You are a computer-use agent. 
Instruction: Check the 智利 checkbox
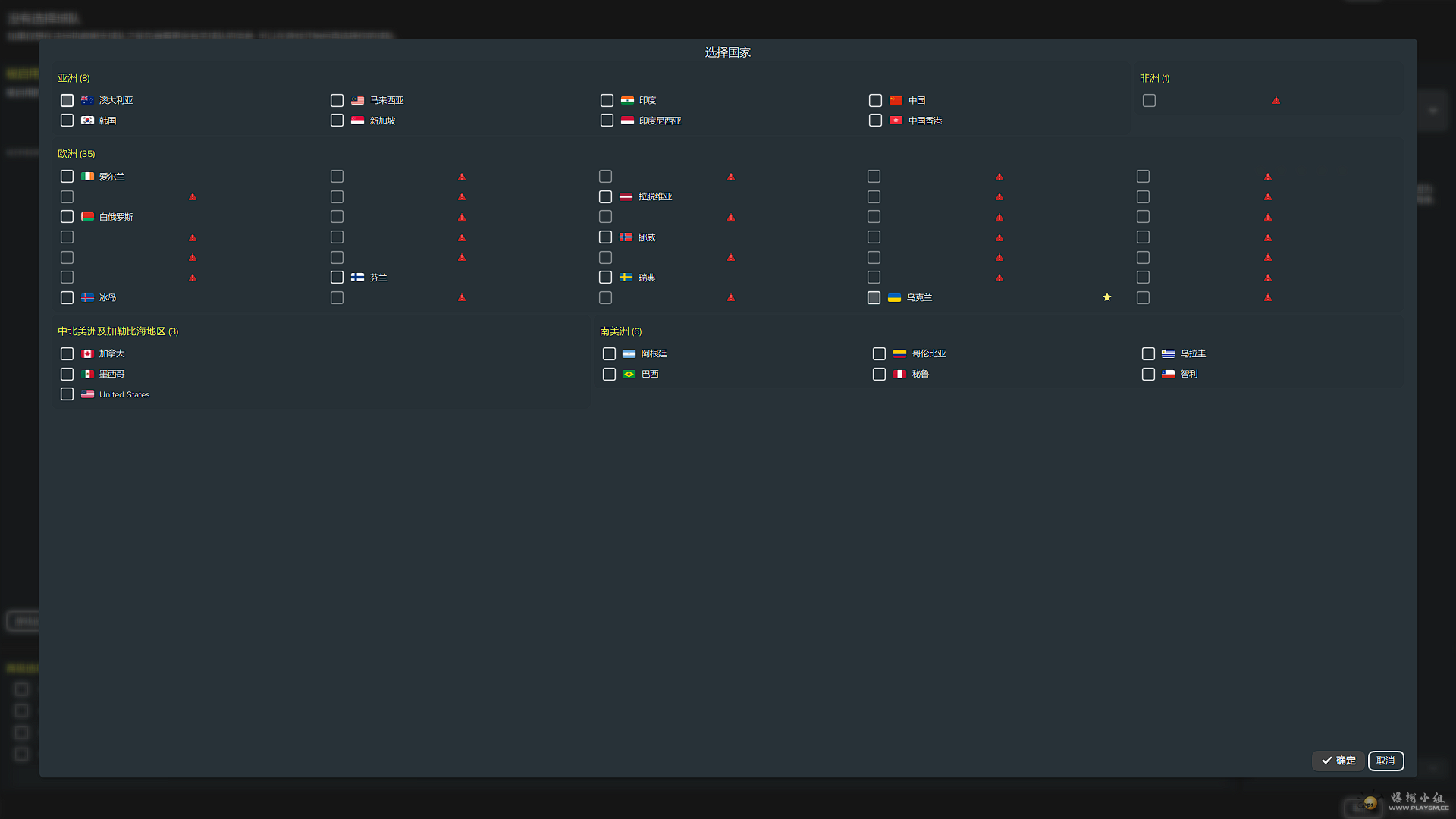[x=1148, y=375]
